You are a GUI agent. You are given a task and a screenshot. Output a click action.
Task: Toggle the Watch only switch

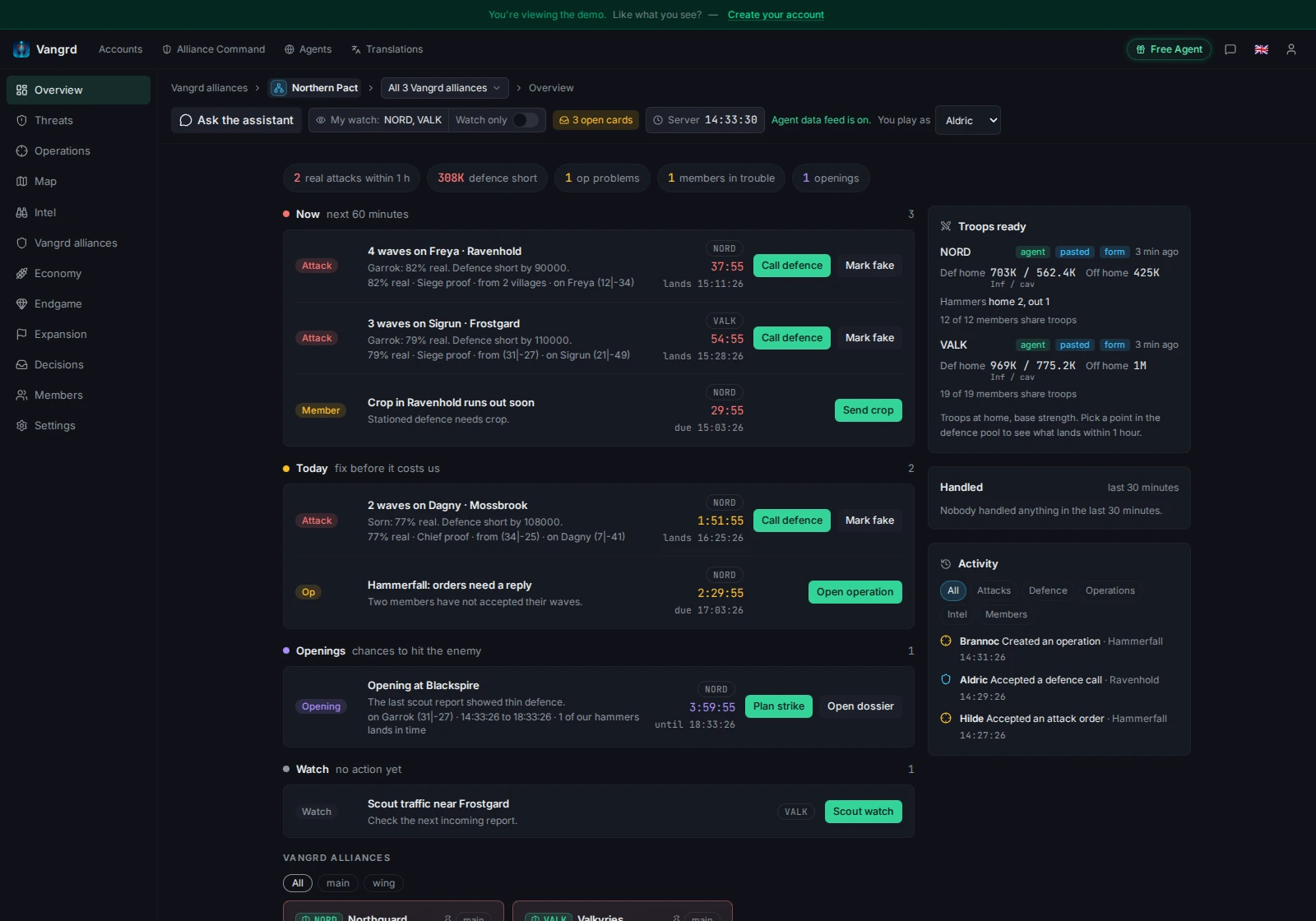pyautogui.click(x=525, y=120)
